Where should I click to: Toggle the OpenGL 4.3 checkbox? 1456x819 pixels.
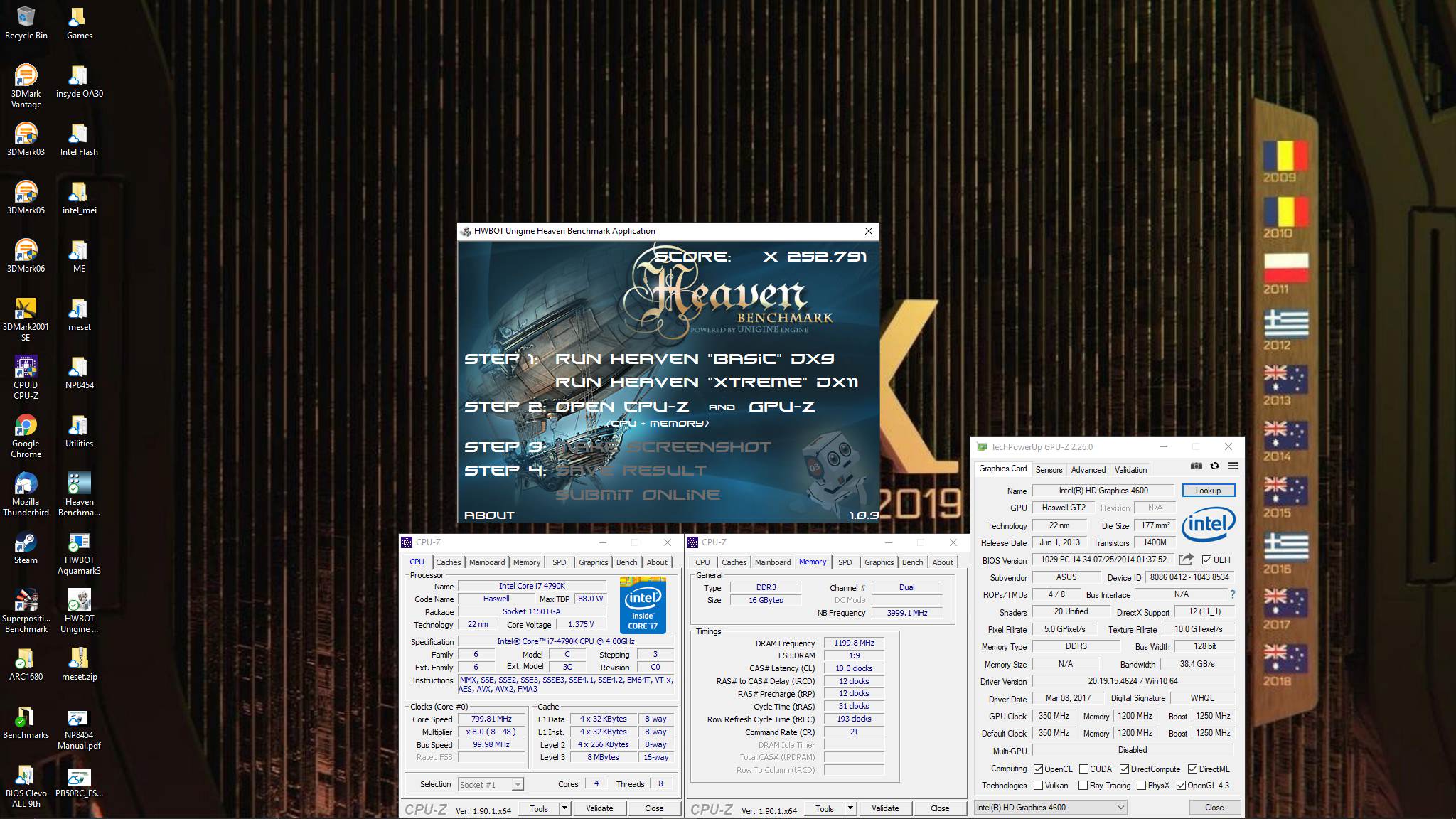click(x=1181, y=786)
